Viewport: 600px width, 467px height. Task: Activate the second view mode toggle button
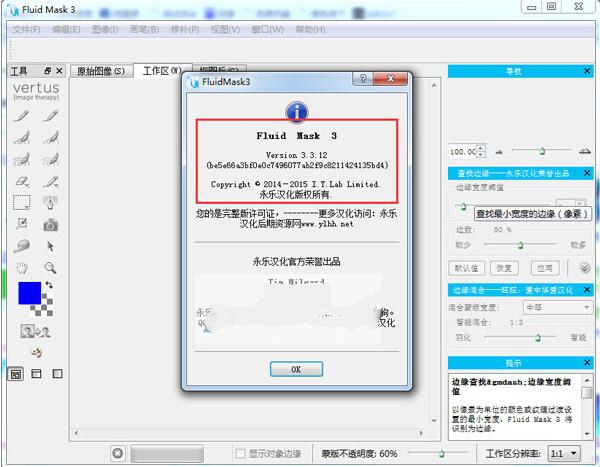point(36,374)
